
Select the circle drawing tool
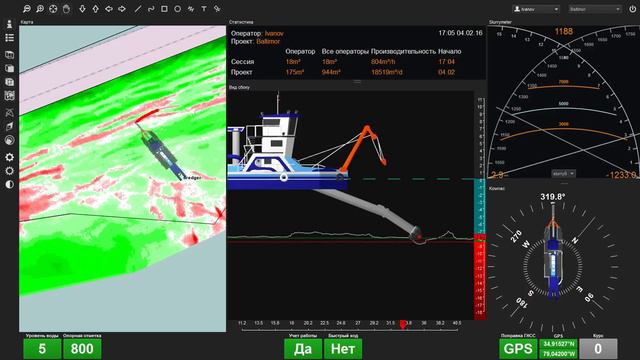coord(178,9)
